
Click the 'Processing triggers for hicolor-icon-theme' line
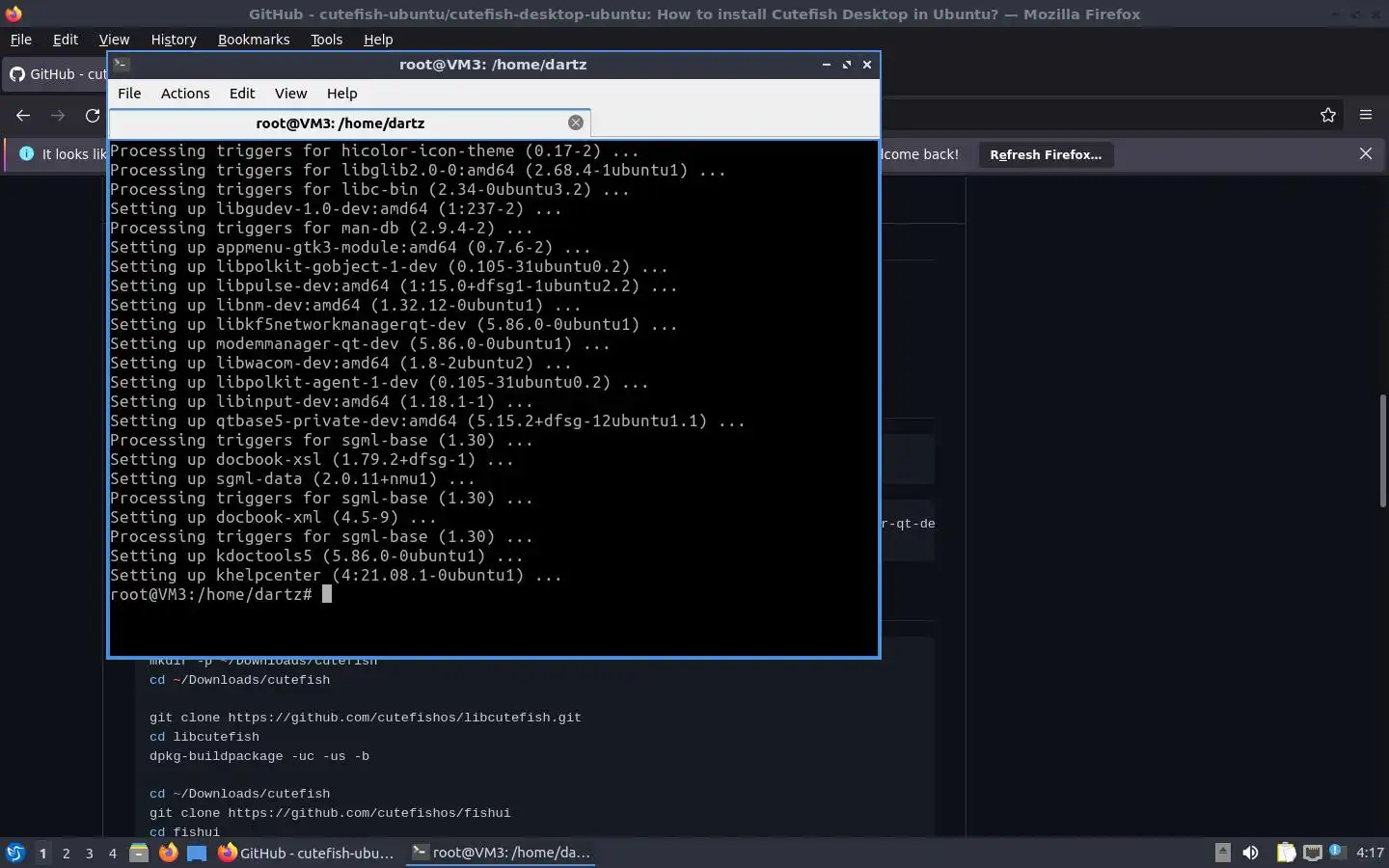click(374, 150)
